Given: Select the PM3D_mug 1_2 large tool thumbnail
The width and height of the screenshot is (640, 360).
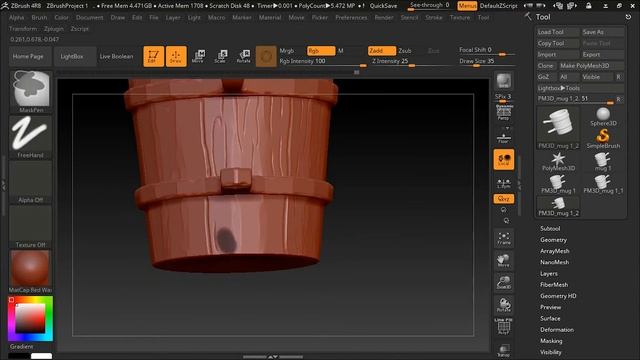Looking at the screenshot, I should [558, 128].
